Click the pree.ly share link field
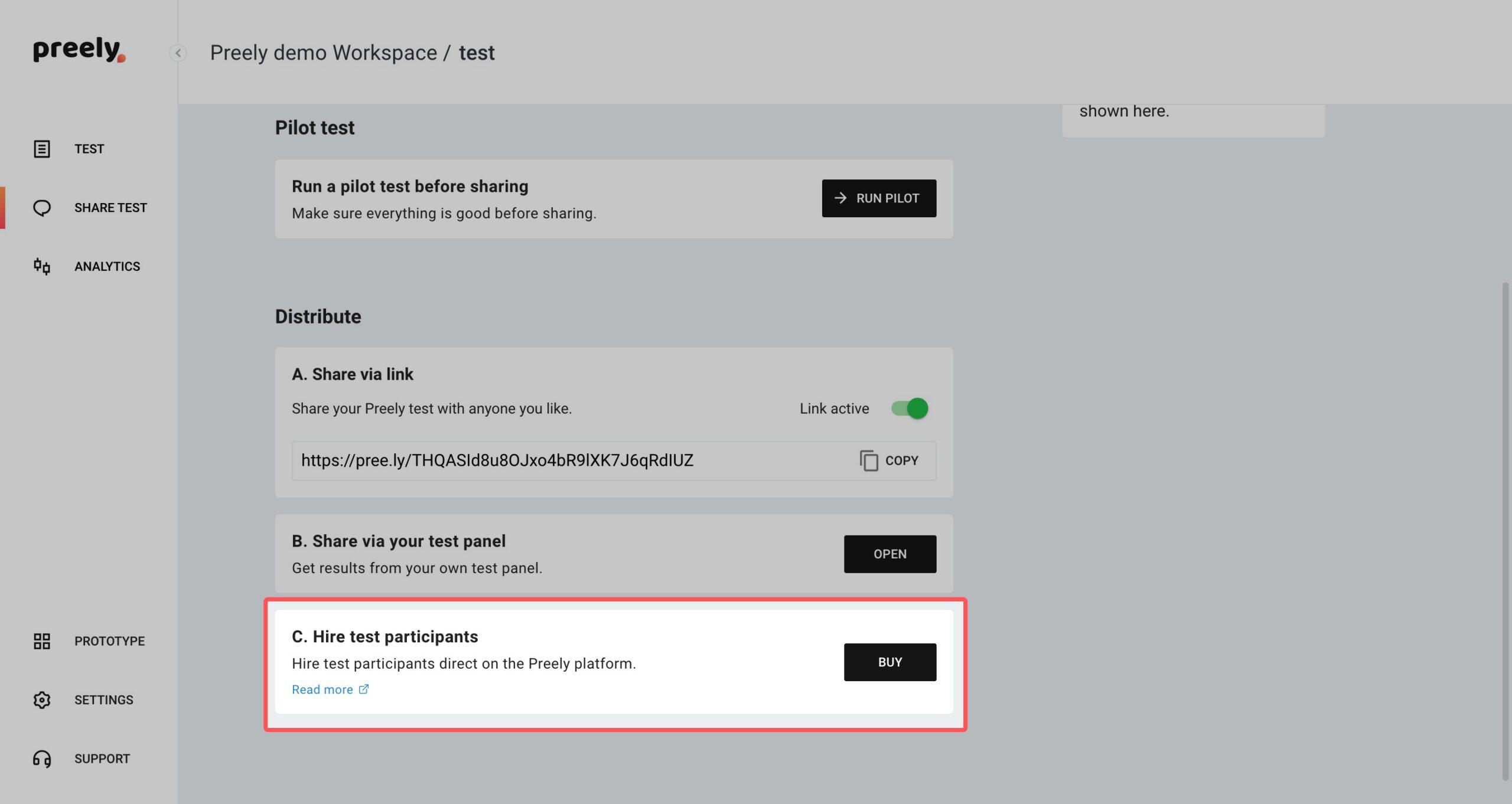This screenshot has height=804, width=1512. click(614, 460)
